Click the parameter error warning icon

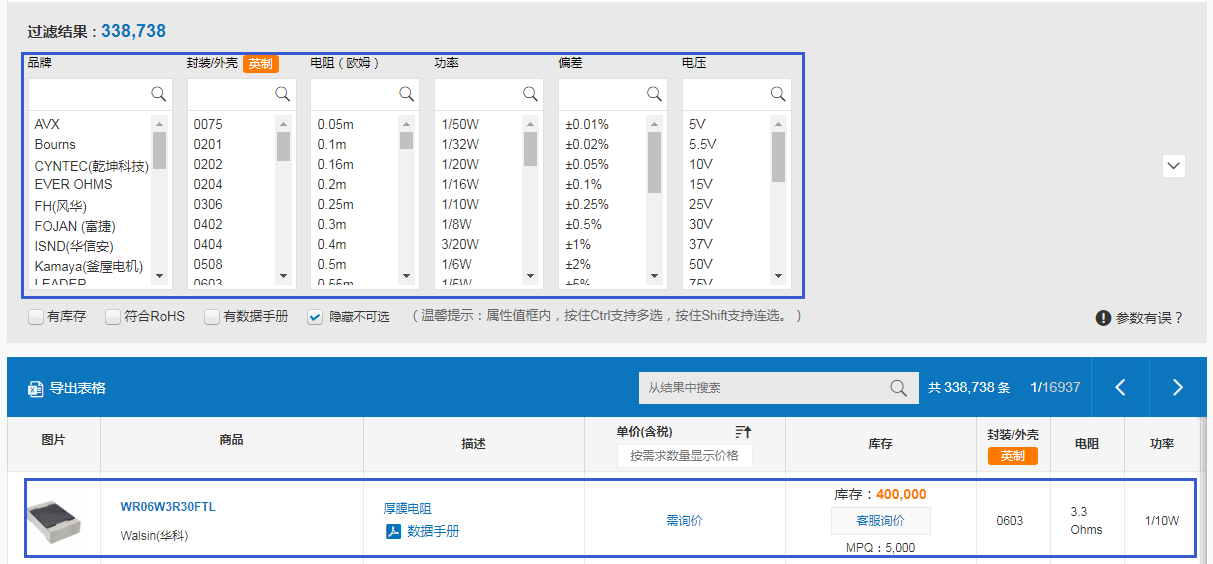pos(1103,318)
